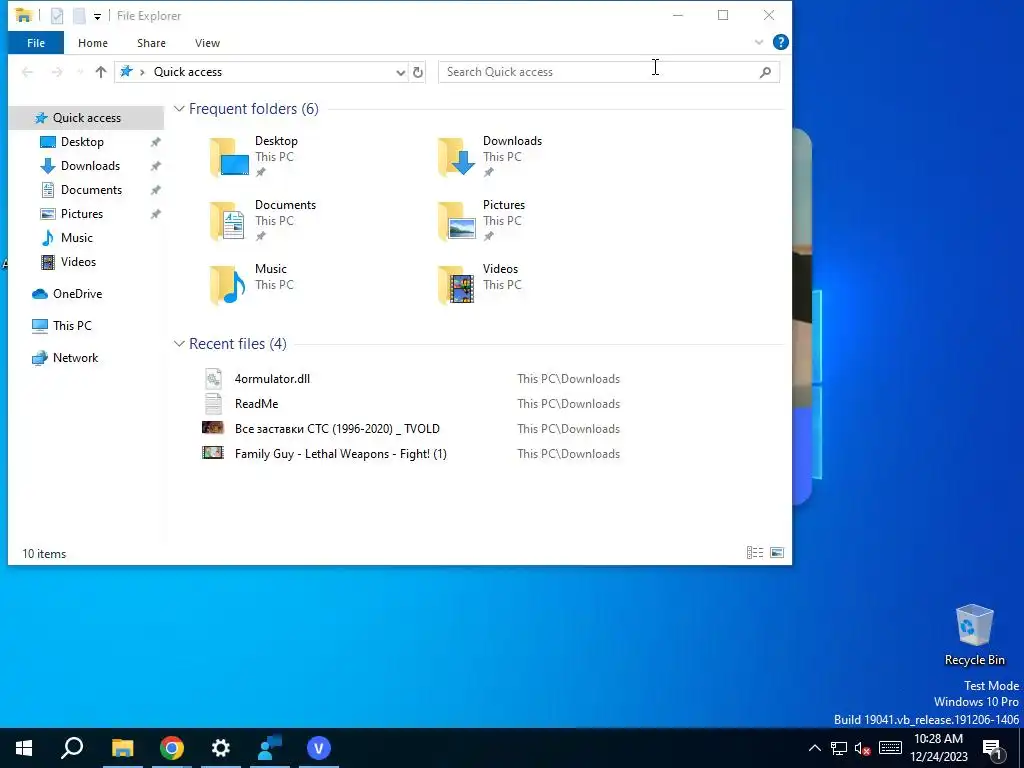Open Documents in the navigation pane
The width and height of the screenshot is (1024, 768).
[91, 190]
